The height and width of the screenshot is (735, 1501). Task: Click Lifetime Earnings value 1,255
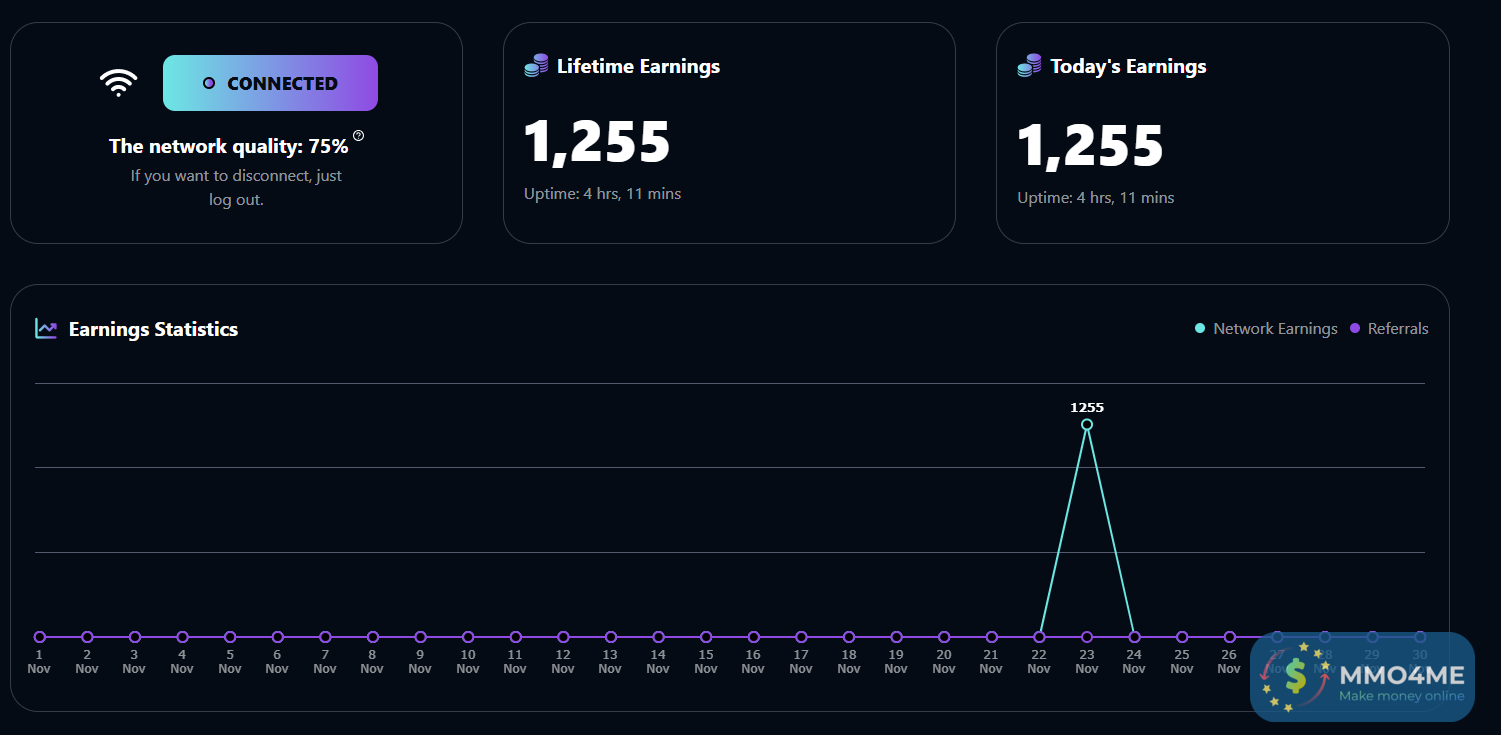[597, 141]
